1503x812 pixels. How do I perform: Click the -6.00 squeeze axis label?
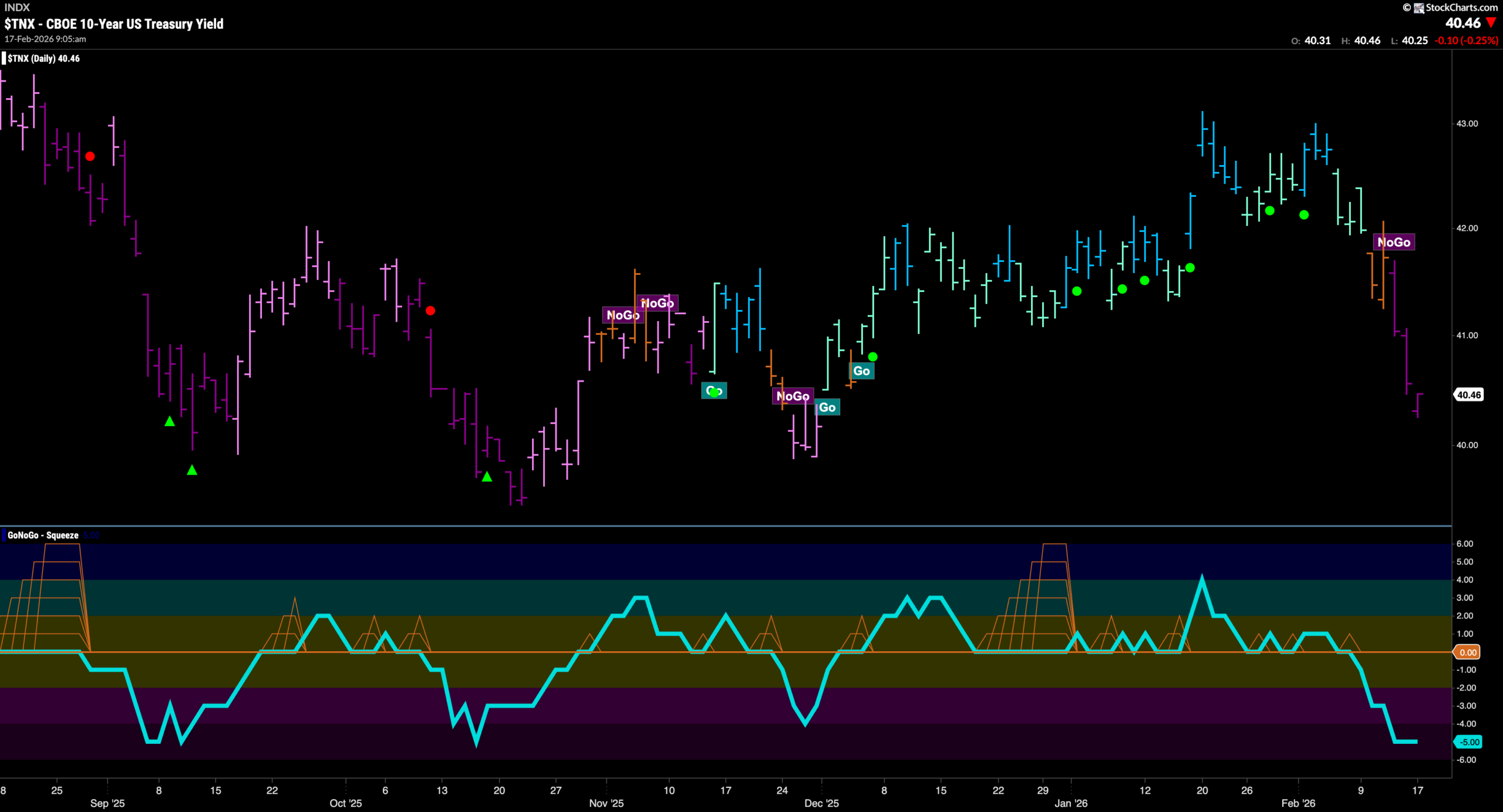point(1466,760)
